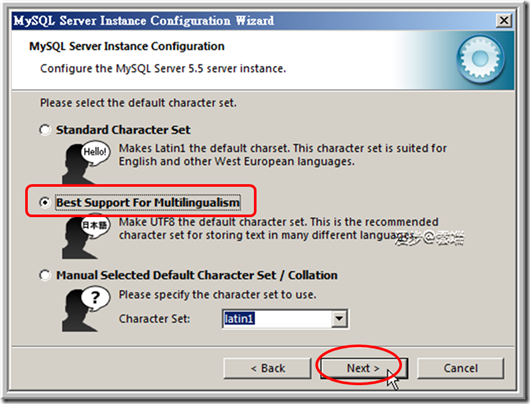Viewport: 530px width, 404px height.
Task: Click 'Please specify the character set to use.' text
Action: 217,294
